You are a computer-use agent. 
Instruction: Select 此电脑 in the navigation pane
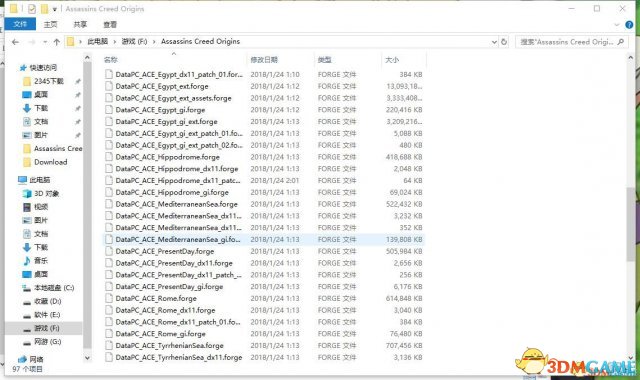(40, 180)
